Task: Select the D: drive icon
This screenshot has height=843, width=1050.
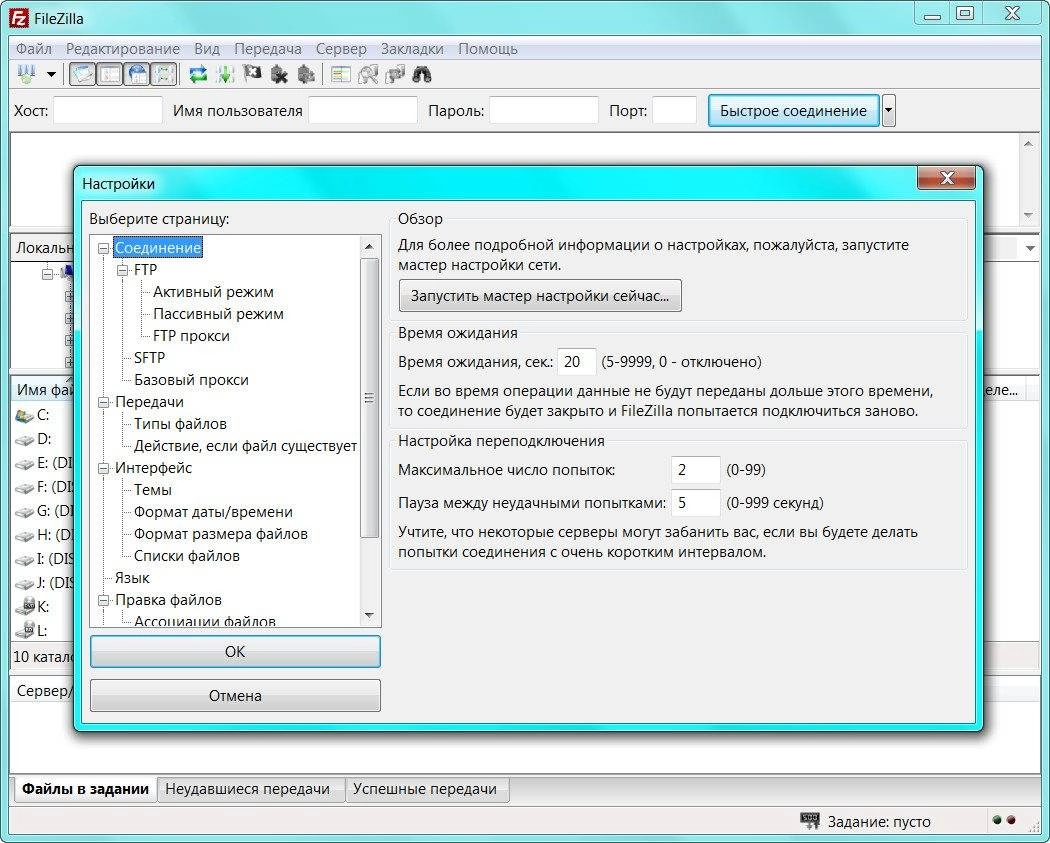Action: click(x=25, y=440)
